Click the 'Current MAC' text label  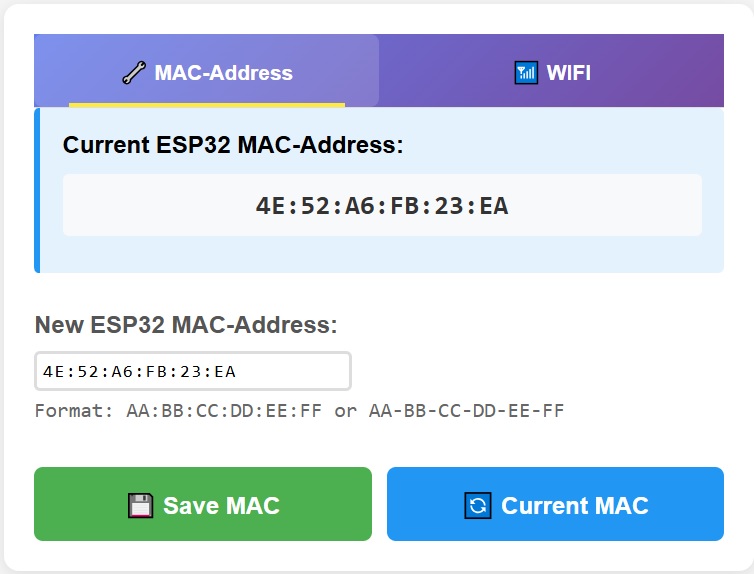575,505
